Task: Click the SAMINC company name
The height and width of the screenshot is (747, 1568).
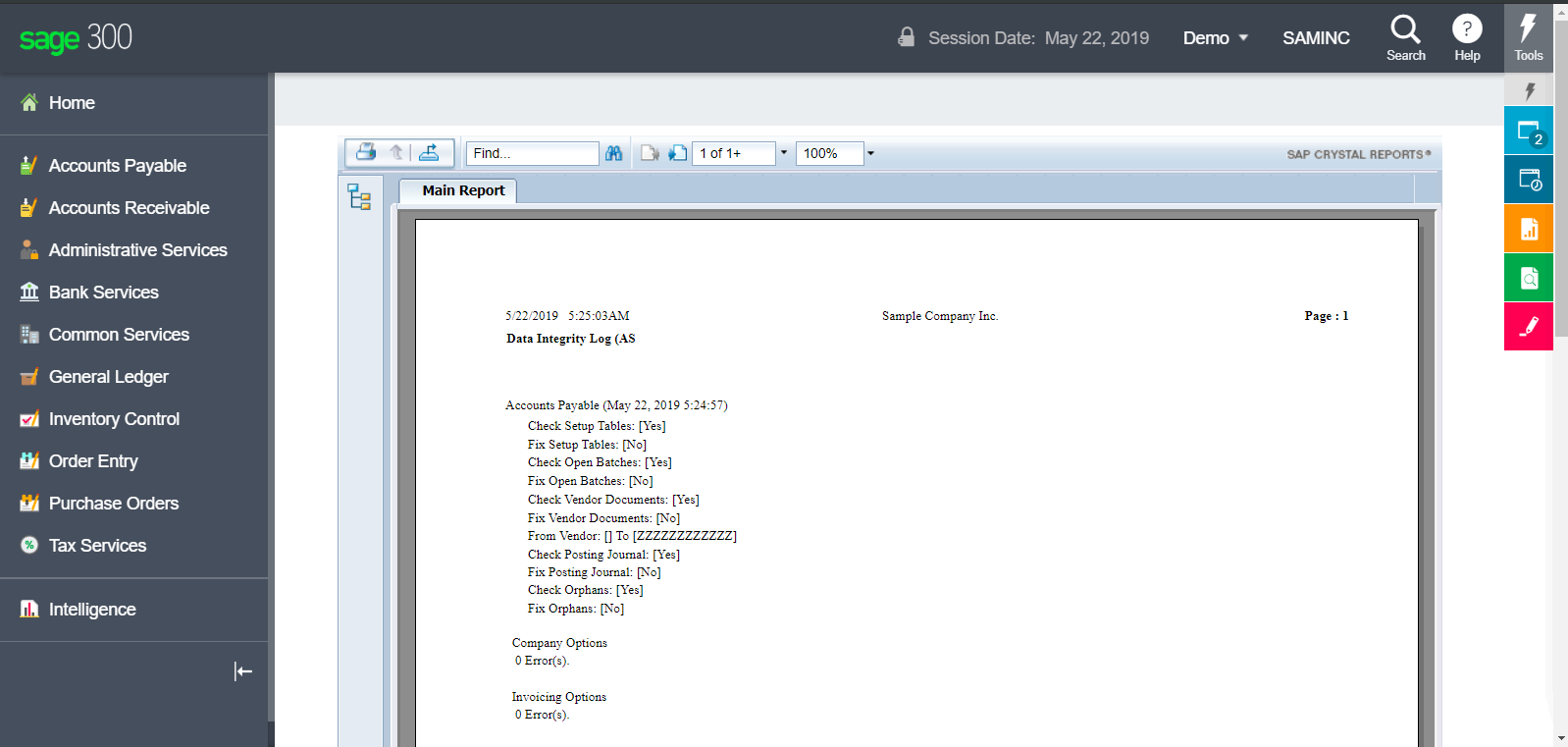Action: tap(1316, 38)
